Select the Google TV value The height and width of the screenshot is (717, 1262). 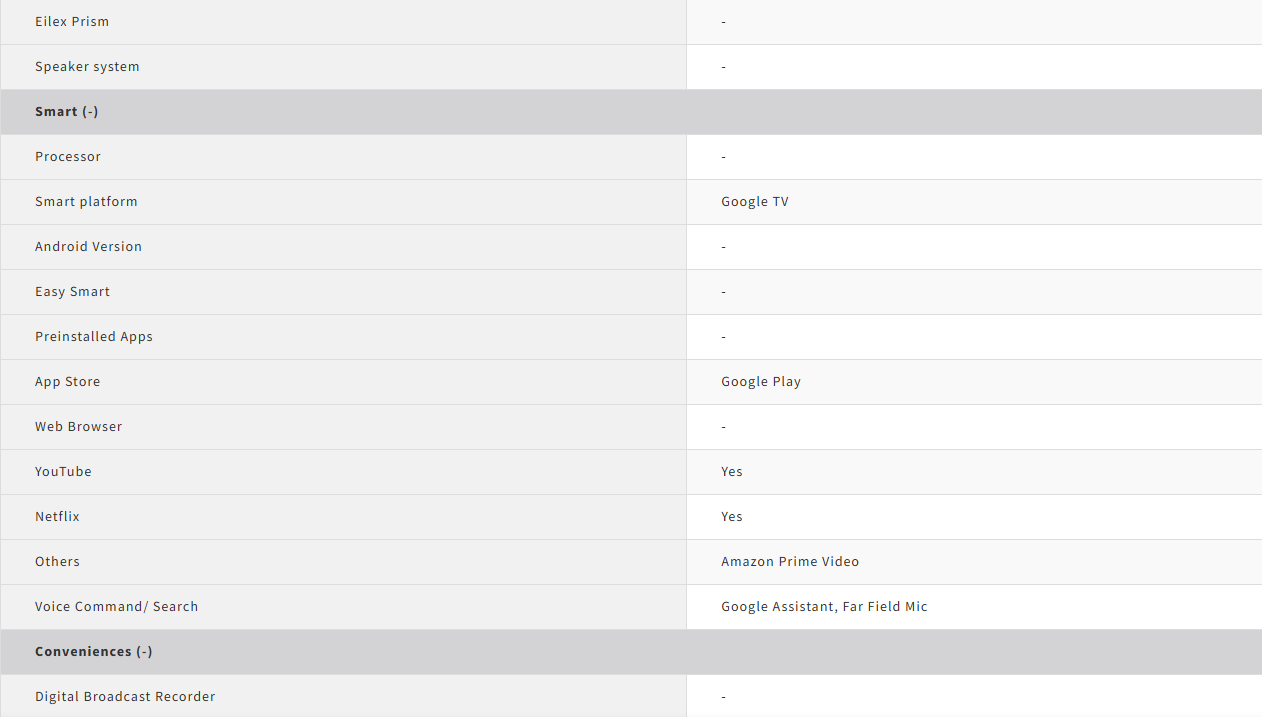click(755, 202)
